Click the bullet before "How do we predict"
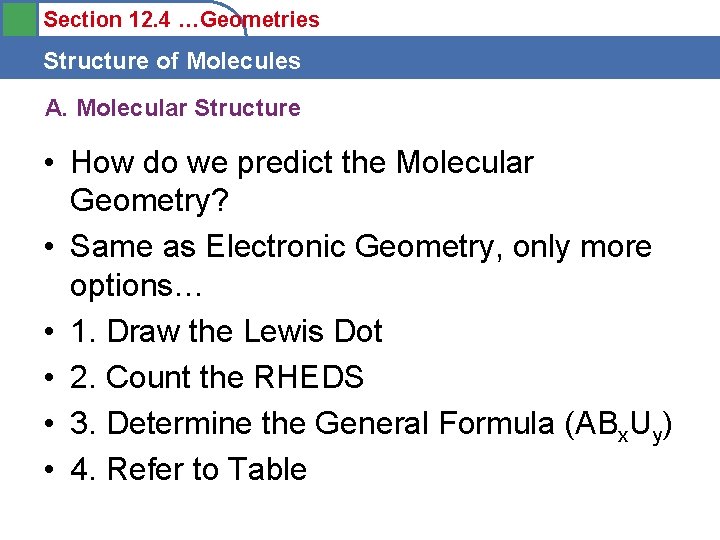Screen dimensions: 720x540 (50, 163)
